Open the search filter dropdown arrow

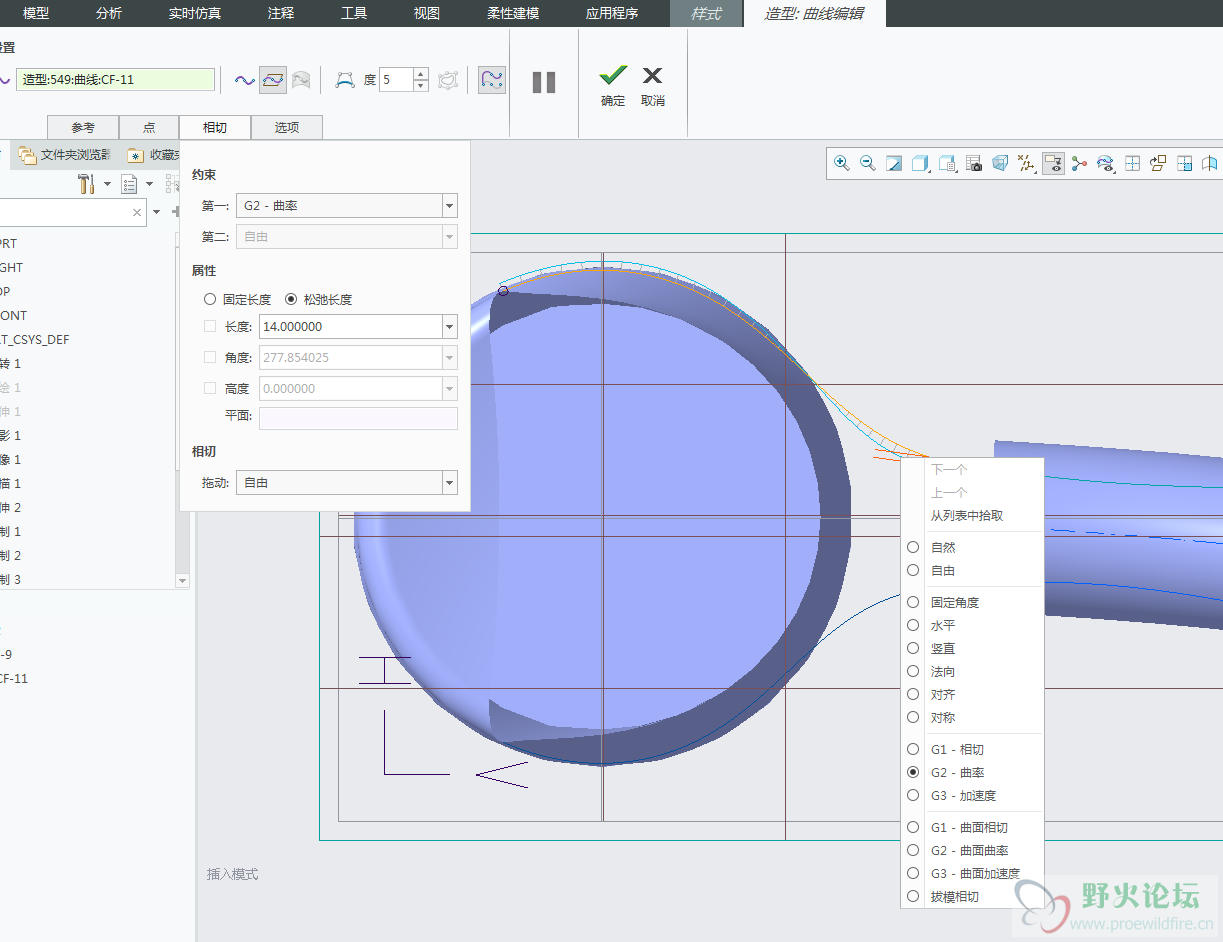[x=157, y=212]
